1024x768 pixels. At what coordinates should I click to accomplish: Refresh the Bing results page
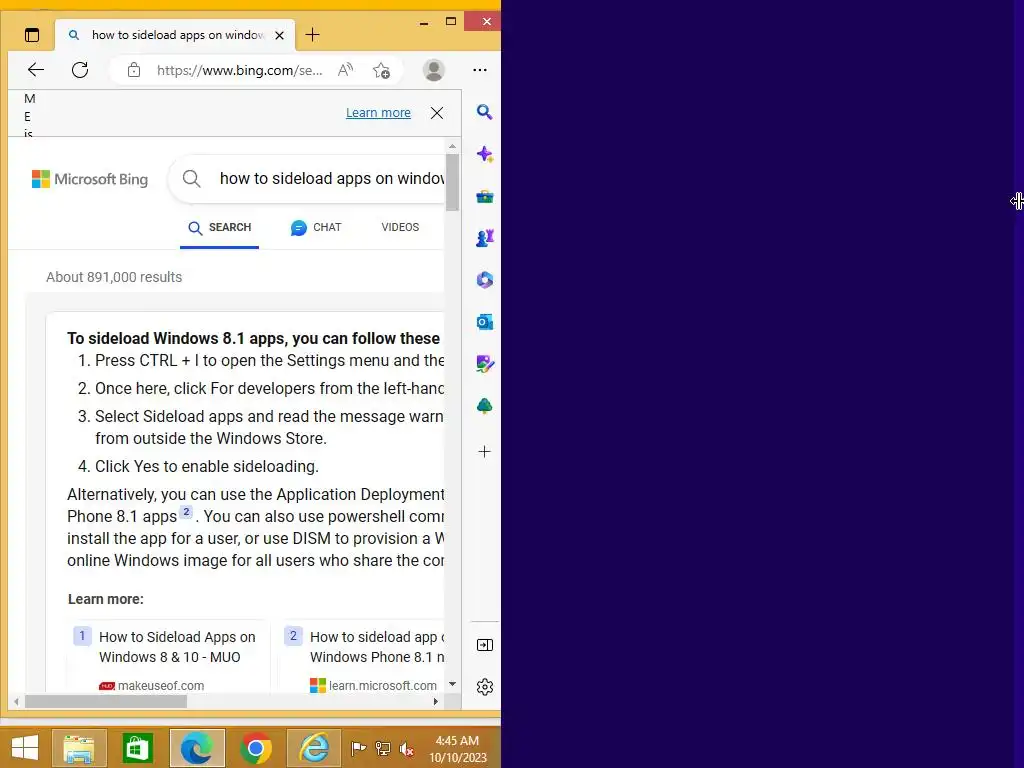click(80, 70)
